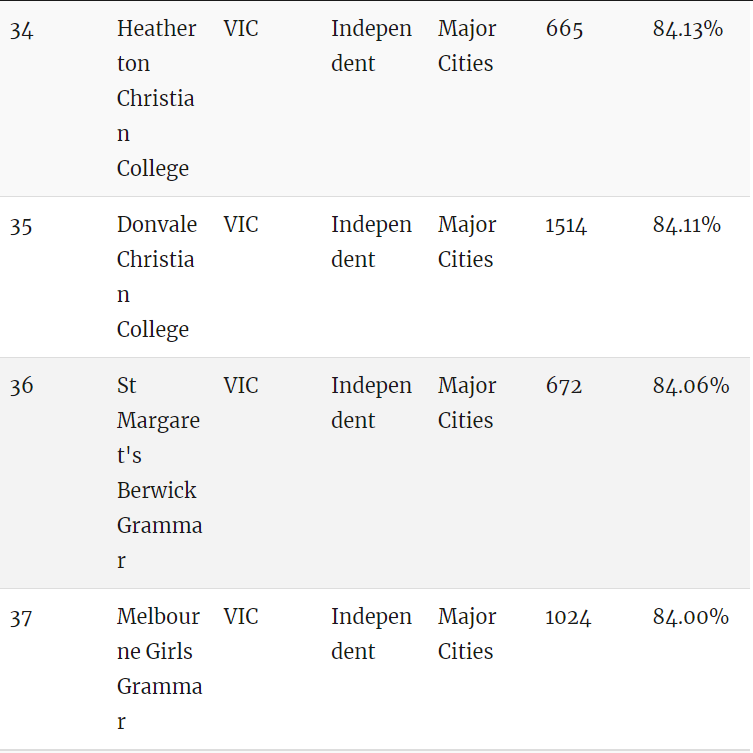
Task: Click enrolment value 1514
Action: 566,225
